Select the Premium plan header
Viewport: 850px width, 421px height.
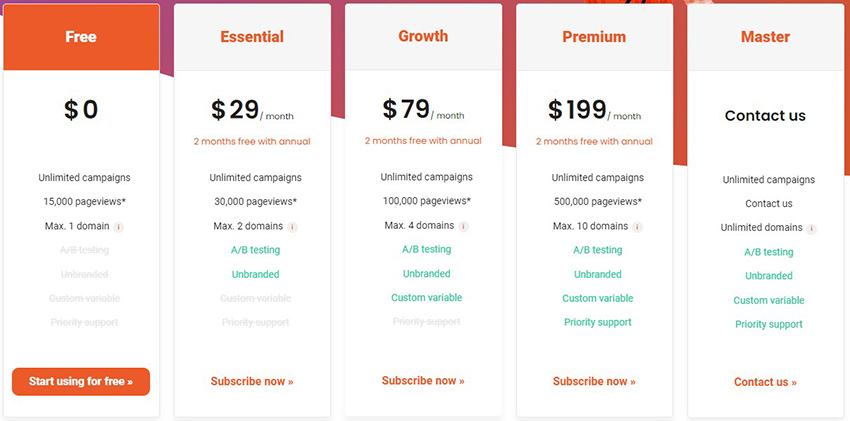pos(594,37)
